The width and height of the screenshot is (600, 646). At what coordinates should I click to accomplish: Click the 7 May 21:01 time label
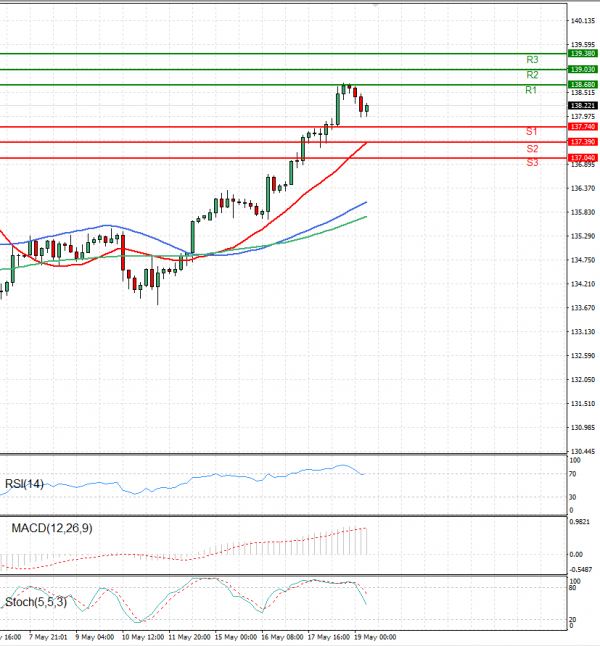coord(48,637)
